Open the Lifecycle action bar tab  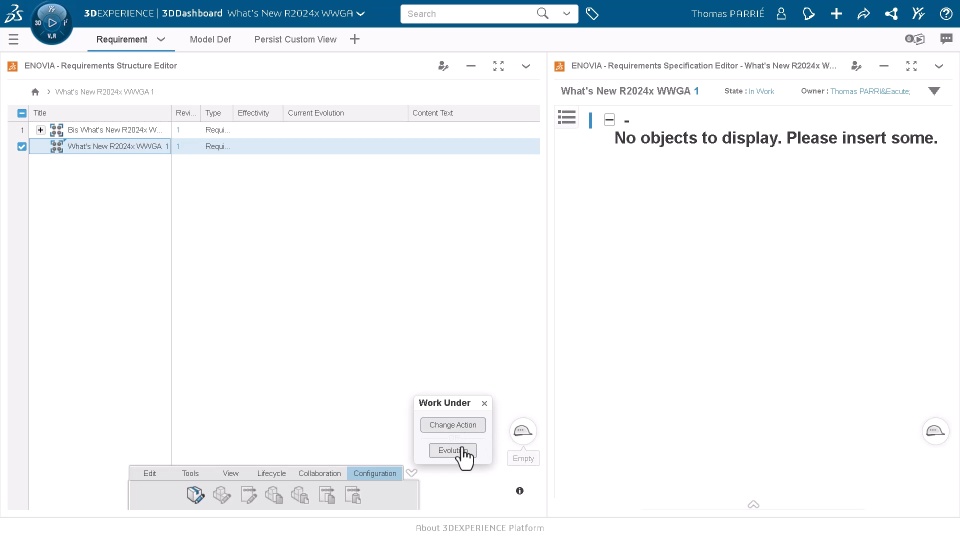pyautogui.click(x=271, y=473)
